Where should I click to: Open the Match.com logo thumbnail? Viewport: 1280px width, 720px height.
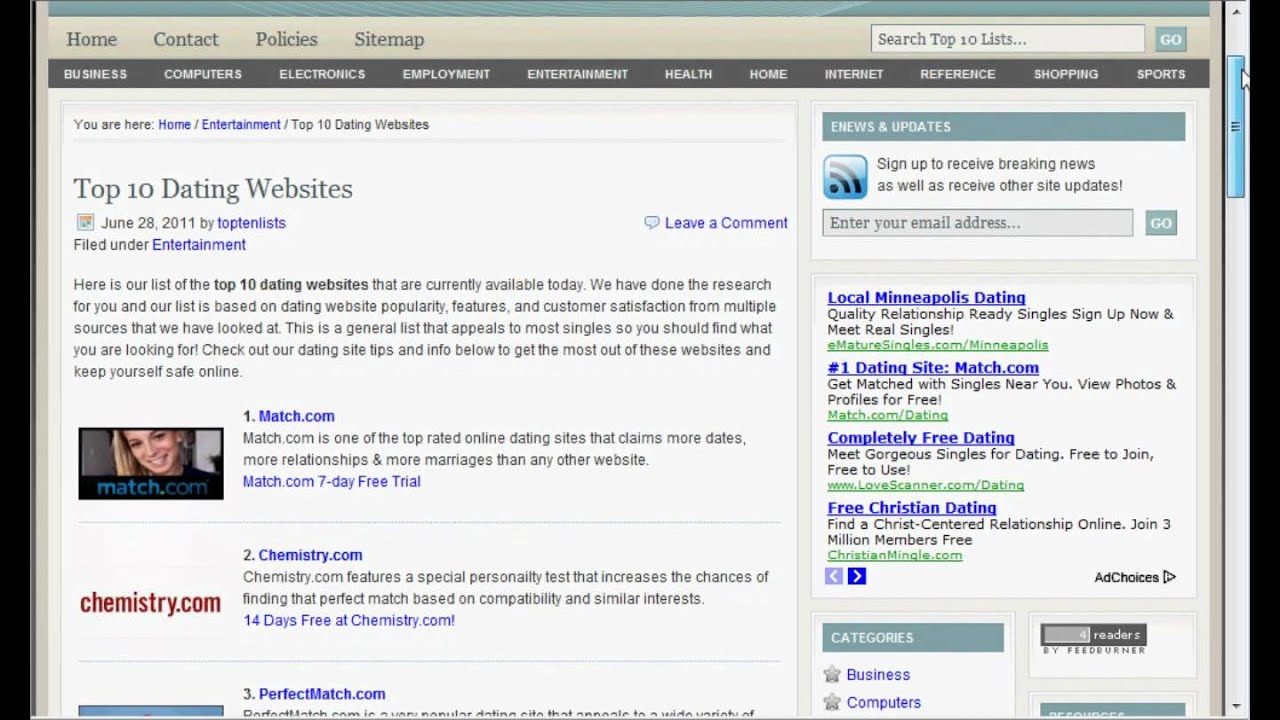[151, 464]
